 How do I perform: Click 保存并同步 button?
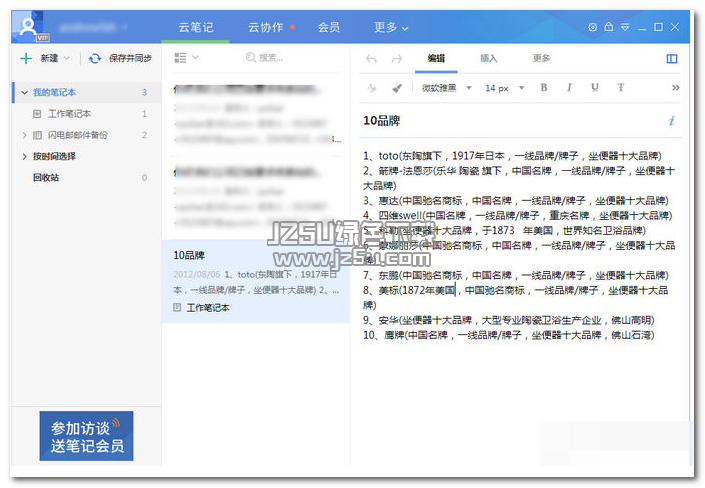(x=130, y=58)
